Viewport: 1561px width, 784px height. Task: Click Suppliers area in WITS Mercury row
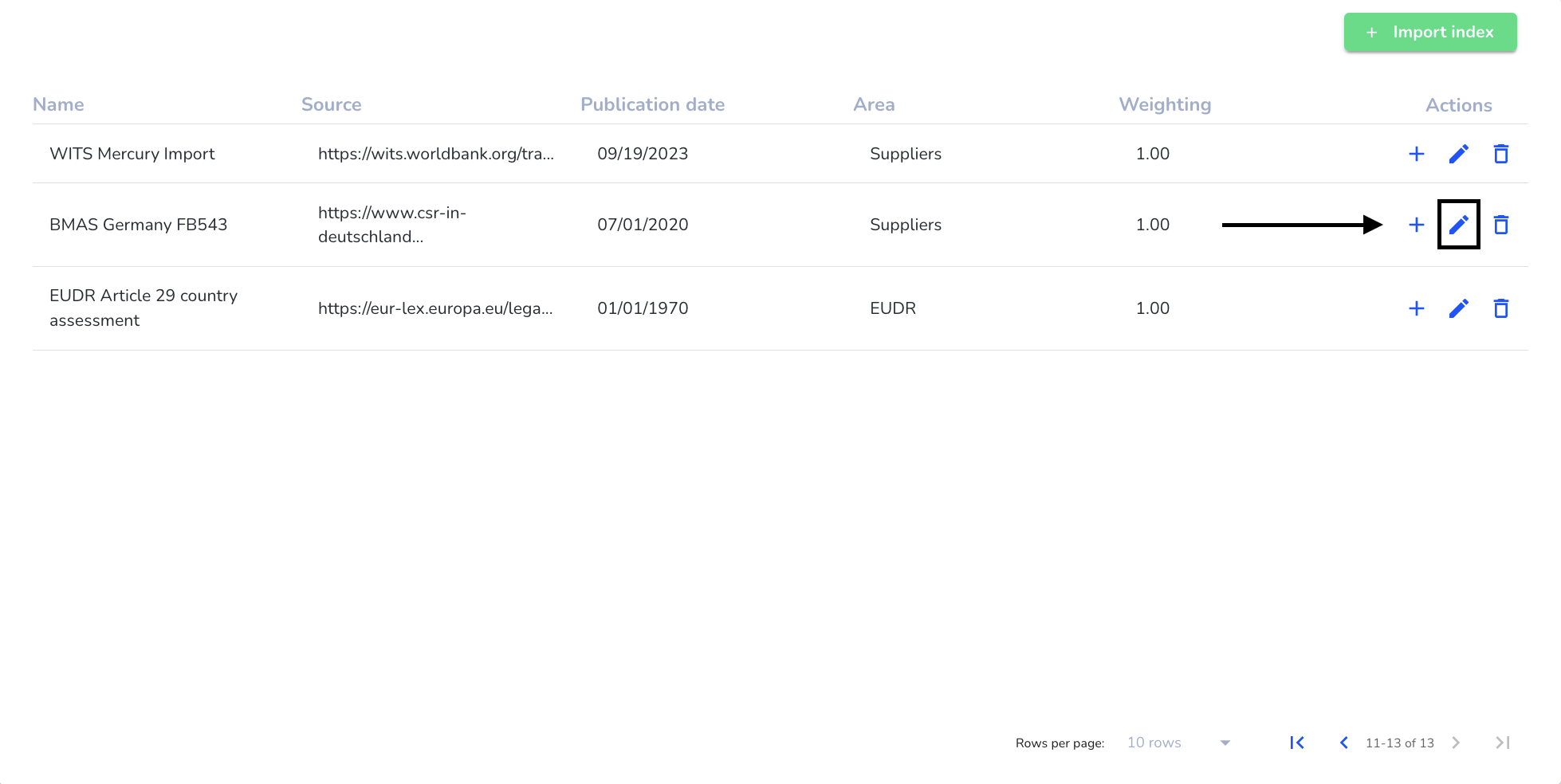coord(906,154)
